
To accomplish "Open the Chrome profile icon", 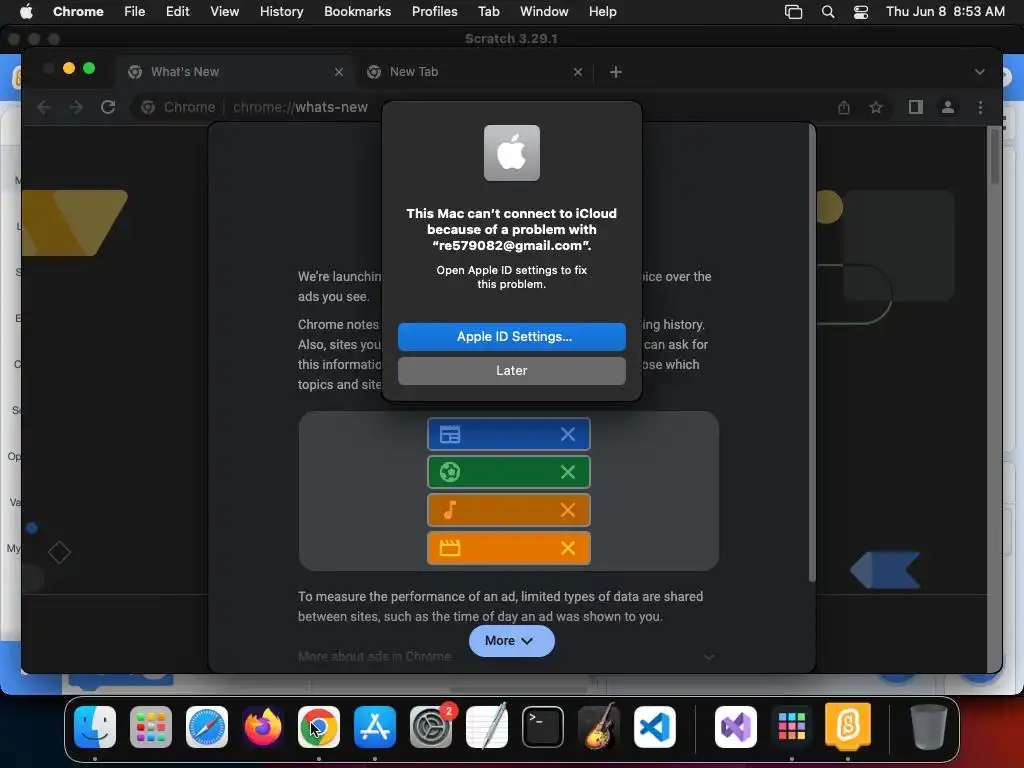I will (948, 107).
